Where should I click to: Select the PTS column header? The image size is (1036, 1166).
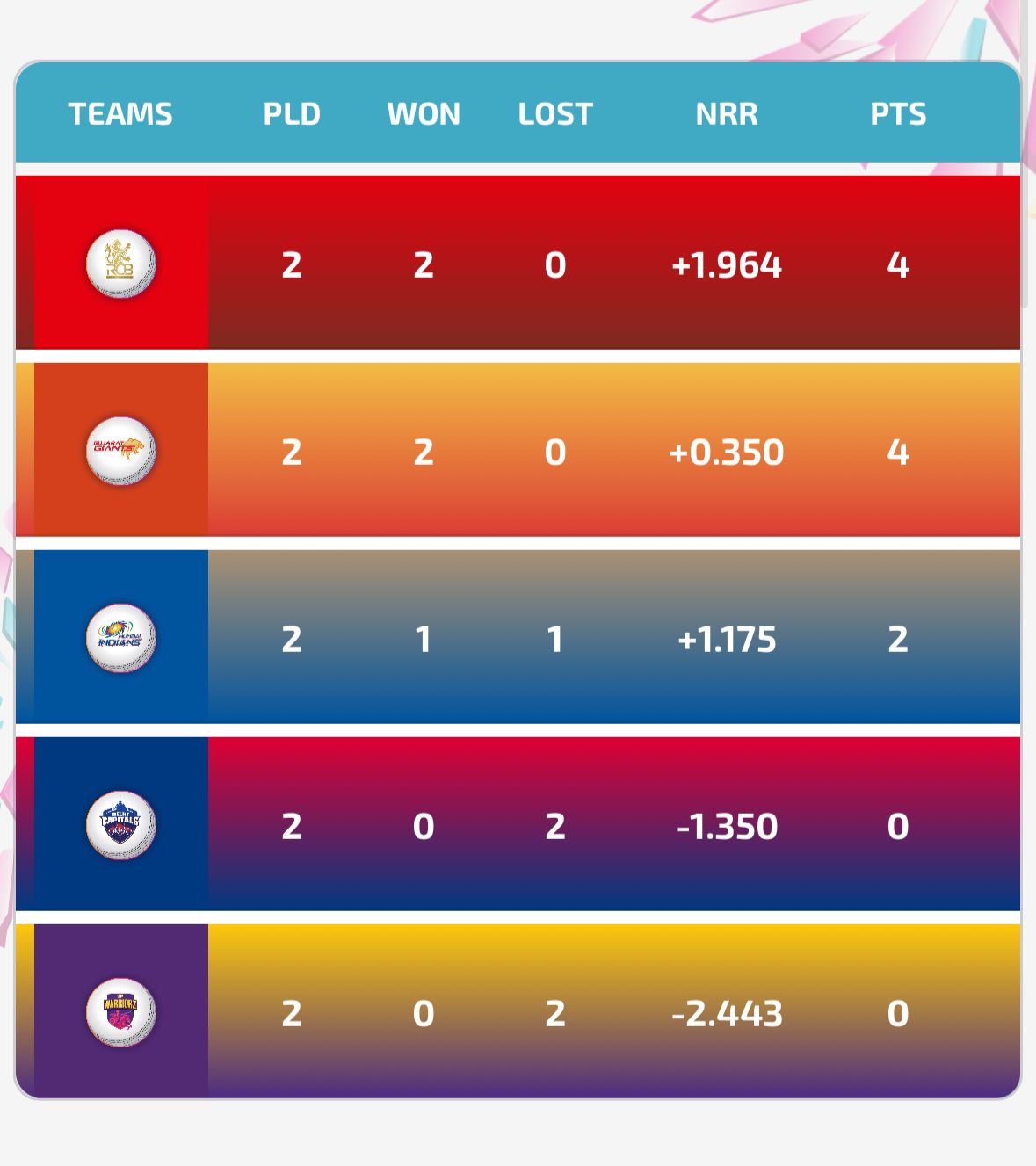pos(897,113)
